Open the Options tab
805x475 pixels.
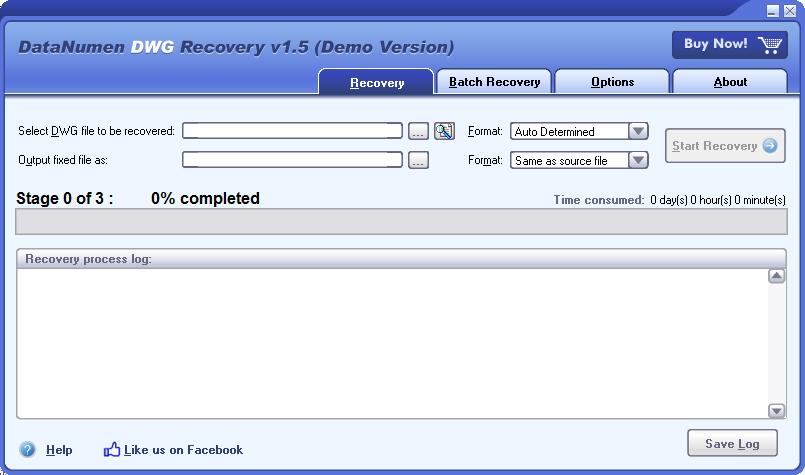click(x=612, y=82)
